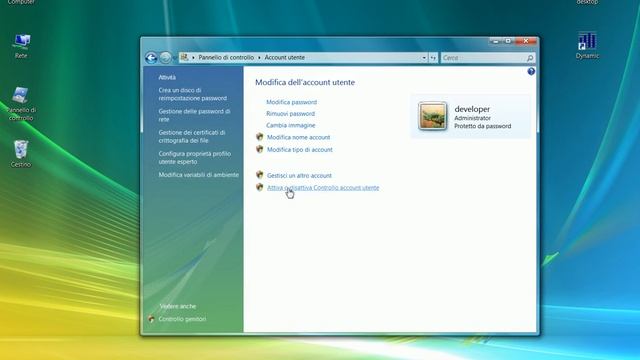This screenshot has height=360, width=640.
Task: Click the shield icon beside Controllo genitori
Action: pos(151,319)
